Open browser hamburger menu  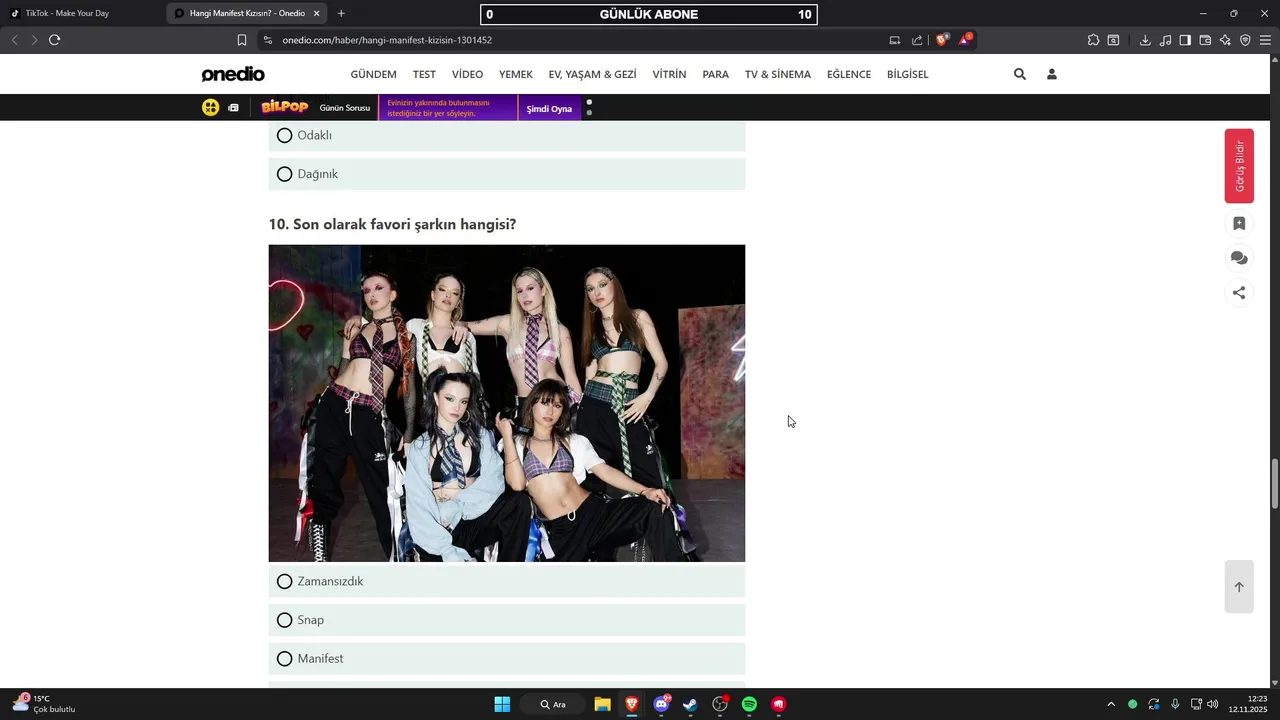pos(1265,40)
